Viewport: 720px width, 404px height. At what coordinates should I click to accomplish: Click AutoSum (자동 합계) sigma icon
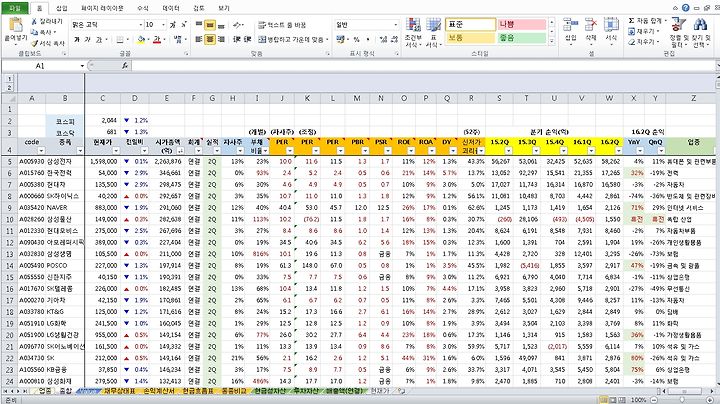coord(631,21)
